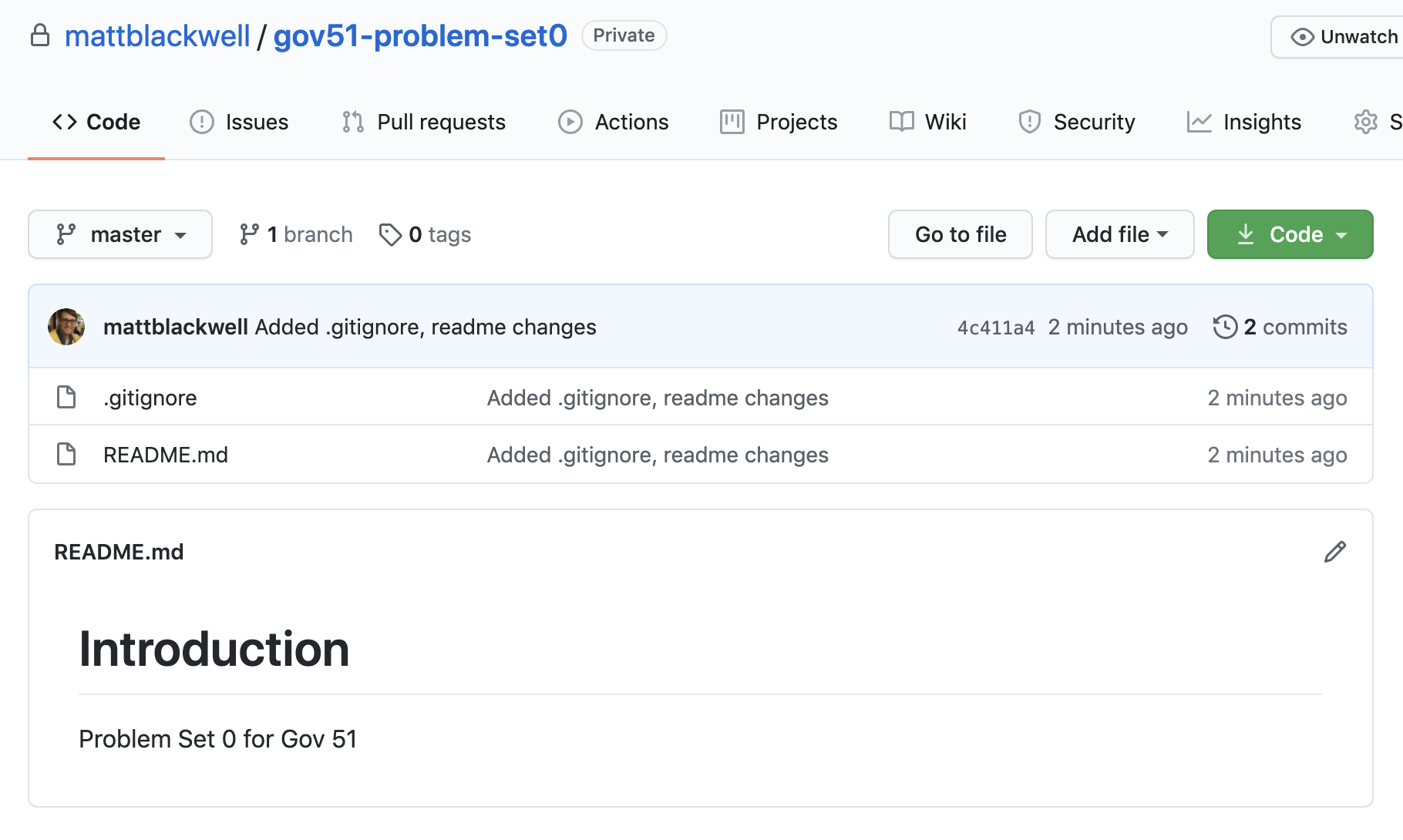This screenshot has height=840, width=1403.
Task: Click the Wiki book icon
Action: [901, 121]
